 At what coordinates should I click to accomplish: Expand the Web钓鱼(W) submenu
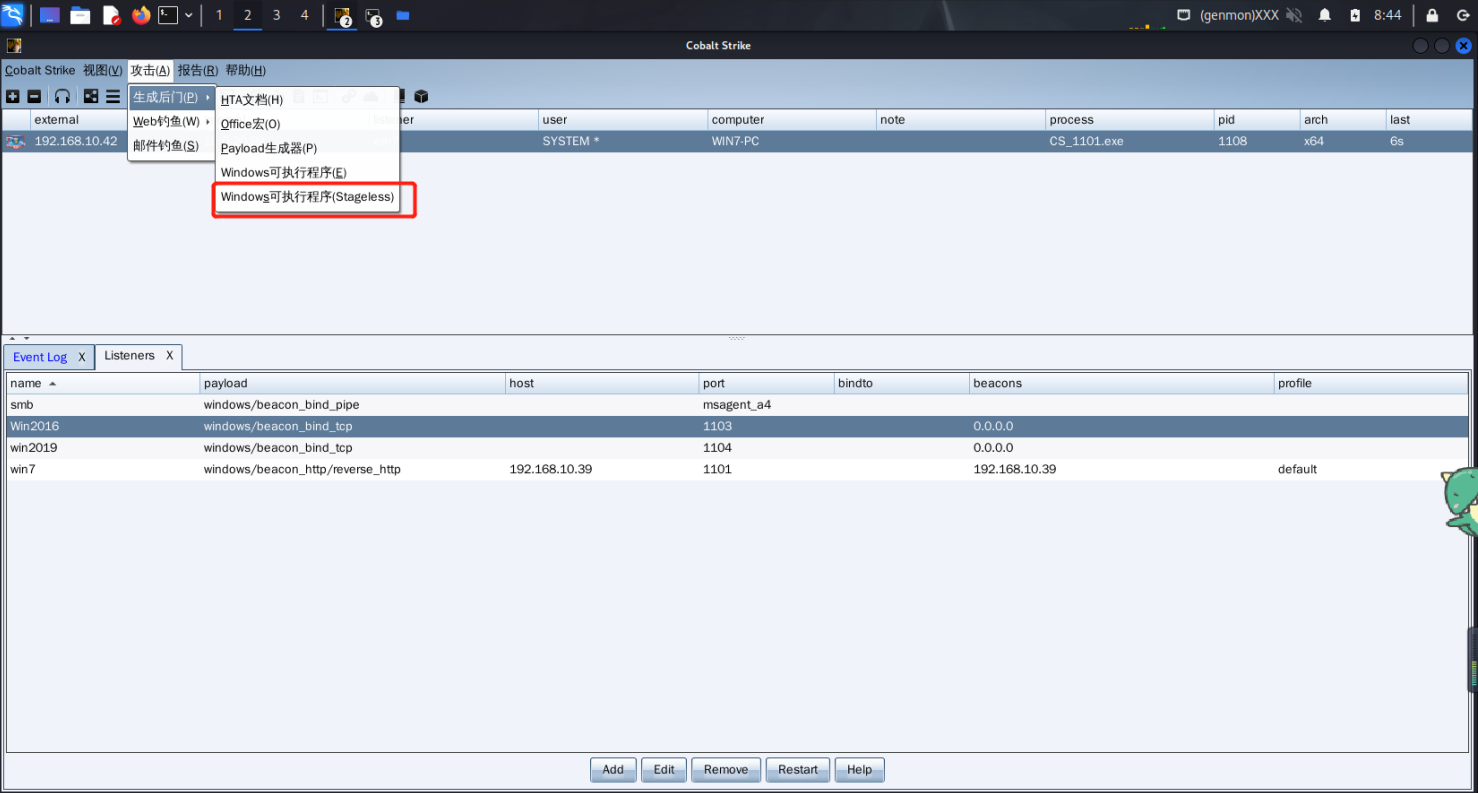(172, 122)
